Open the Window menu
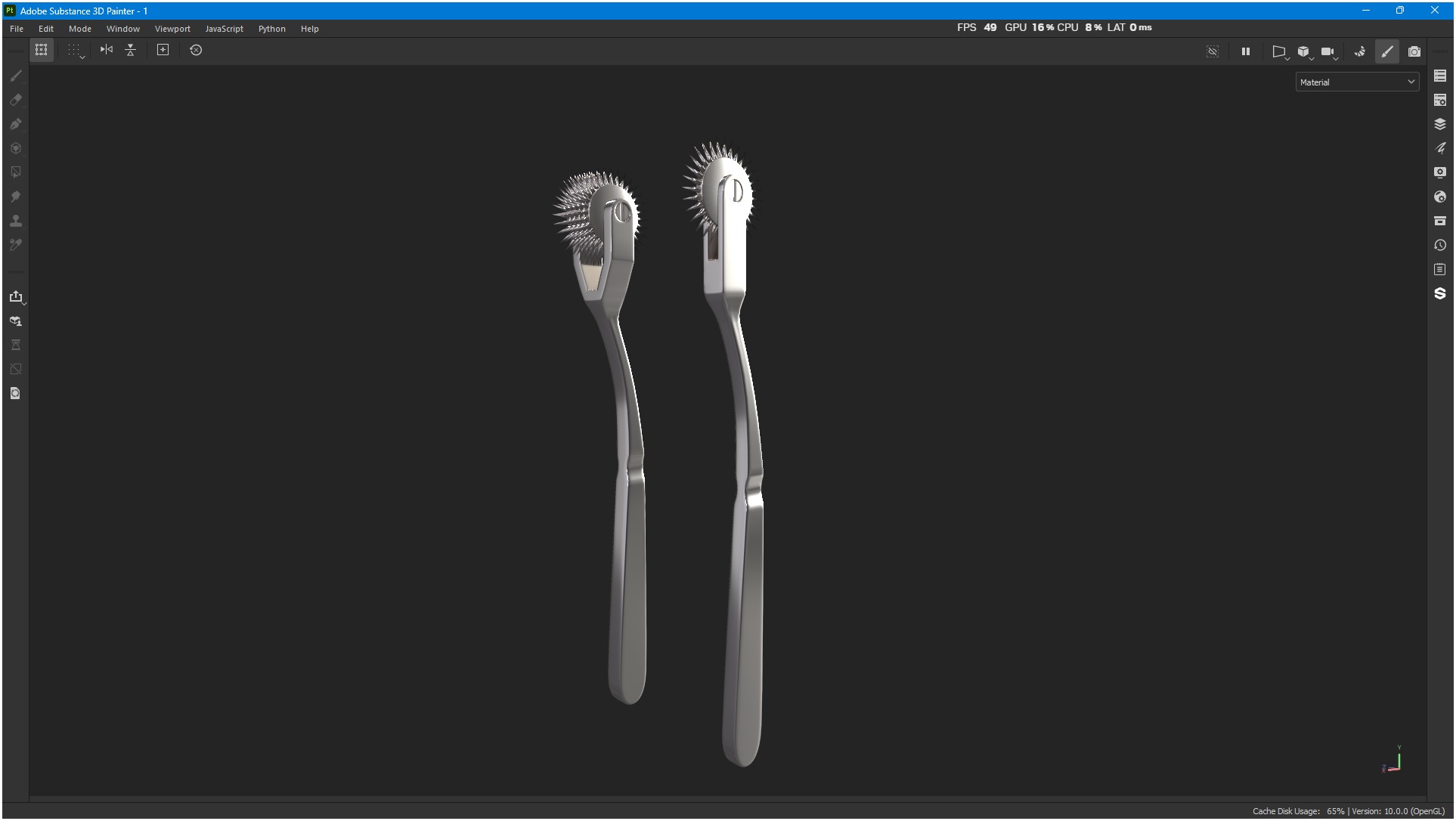Viewport: 1456px width, 821px height. [123, 29]
